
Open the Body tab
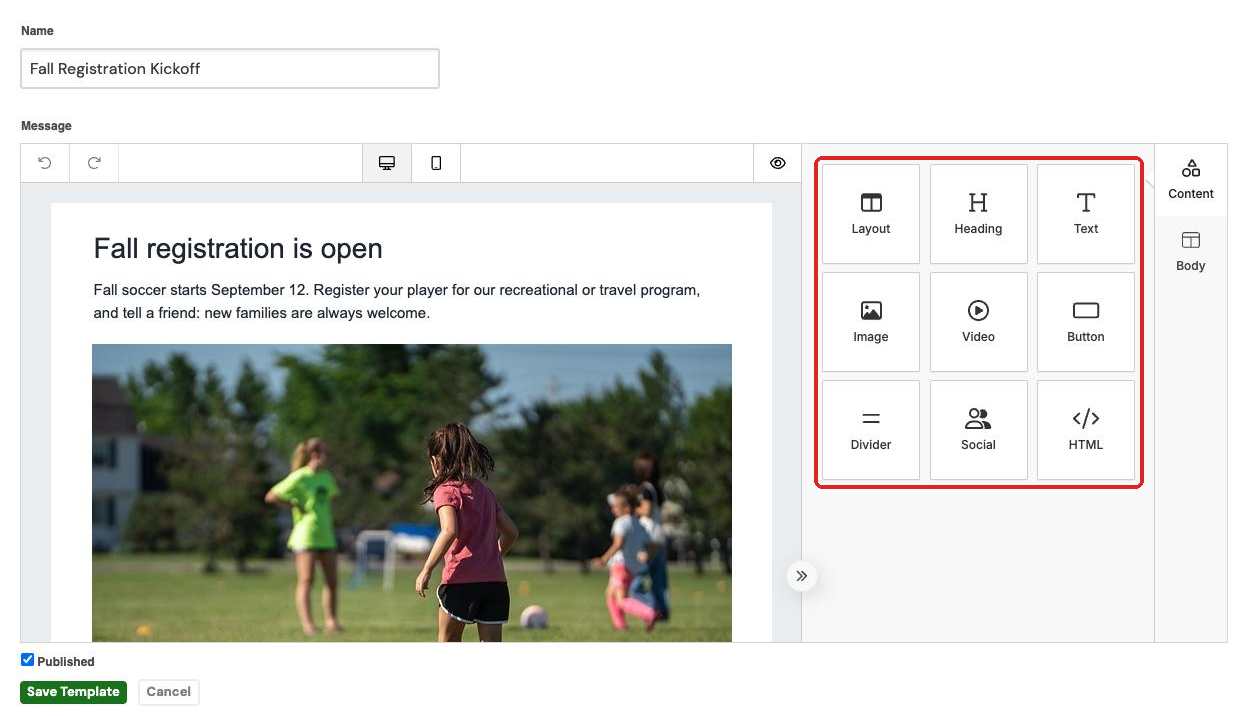[x=1191, y=252]
